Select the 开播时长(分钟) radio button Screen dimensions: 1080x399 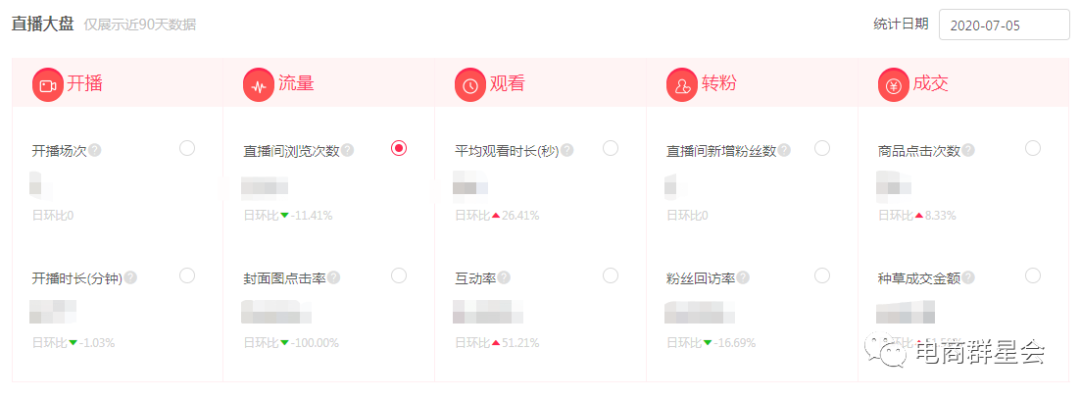187,276
